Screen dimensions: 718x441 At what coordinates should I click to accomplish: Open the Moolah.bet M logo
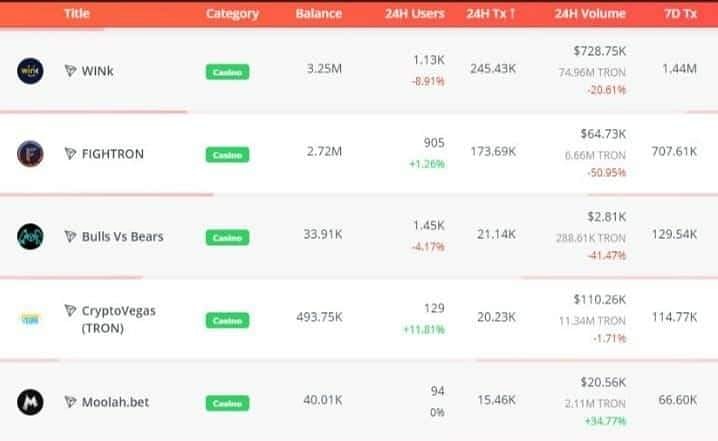pyautogui.click(x=30, y=402)
